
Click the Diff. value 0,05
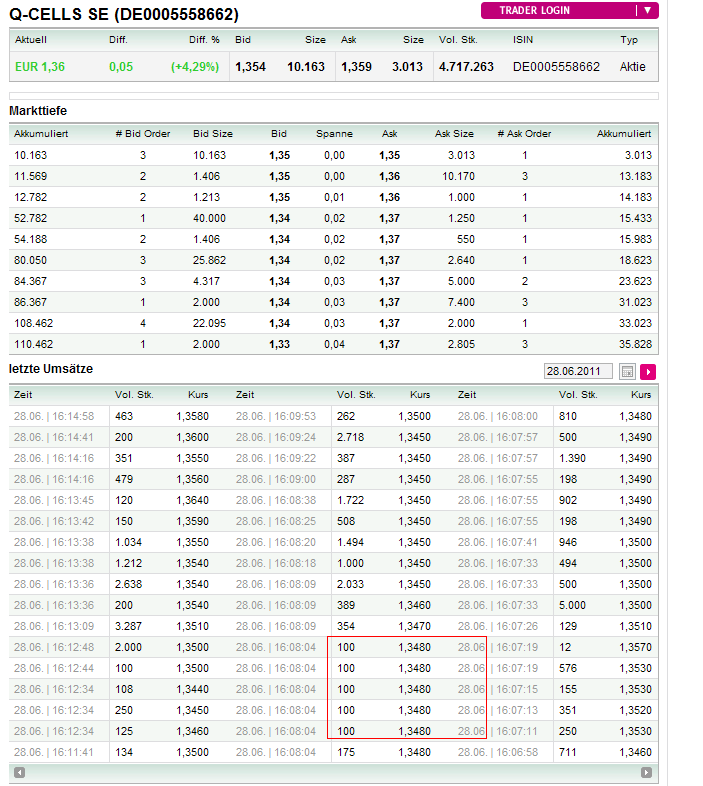click(121, 67)
